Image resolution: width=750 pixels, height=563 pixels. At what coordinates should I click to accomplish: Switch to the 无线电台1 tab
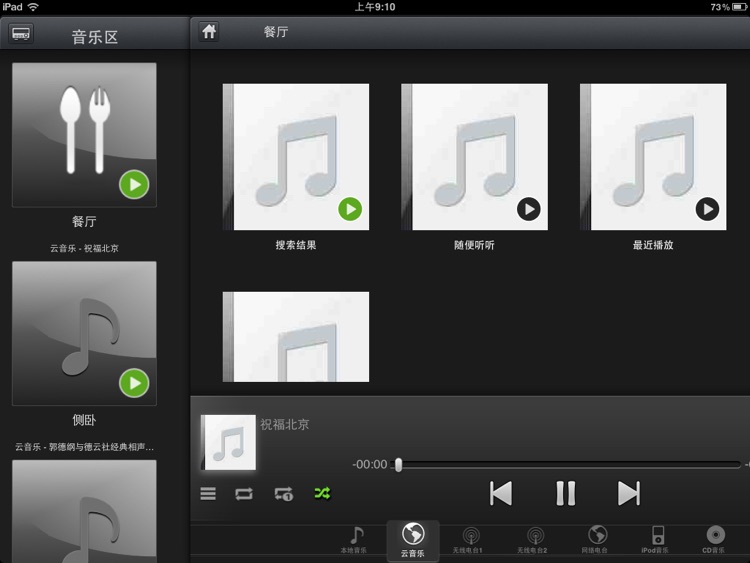point(468,541)
